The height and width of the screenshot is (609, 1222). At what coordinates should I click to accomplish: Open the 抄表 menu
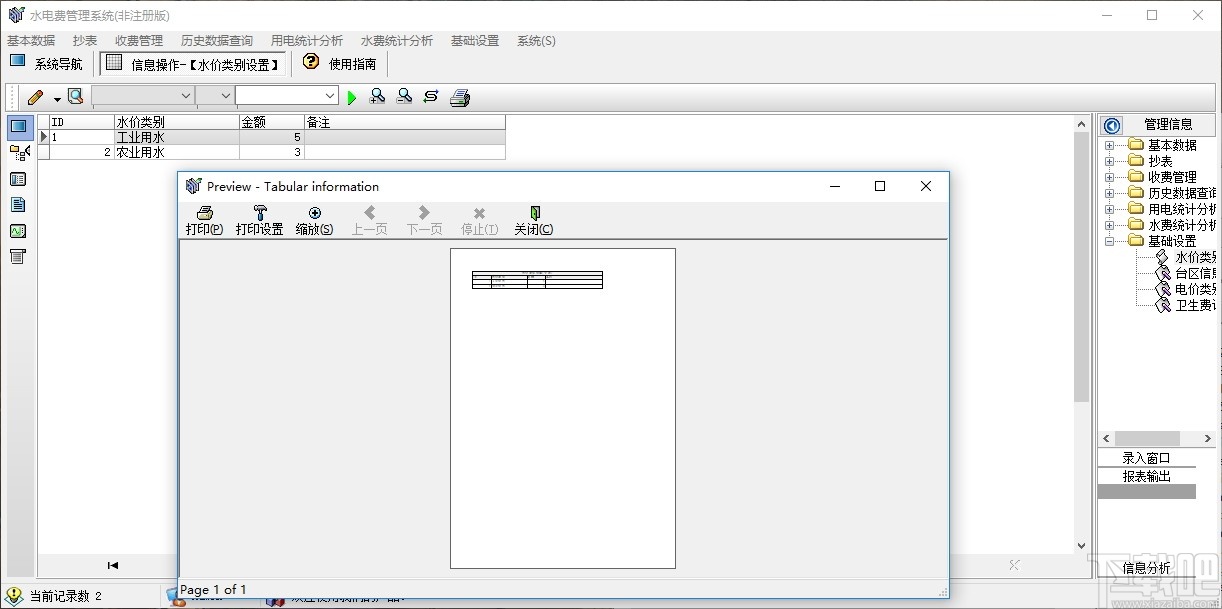click(85, 41)
